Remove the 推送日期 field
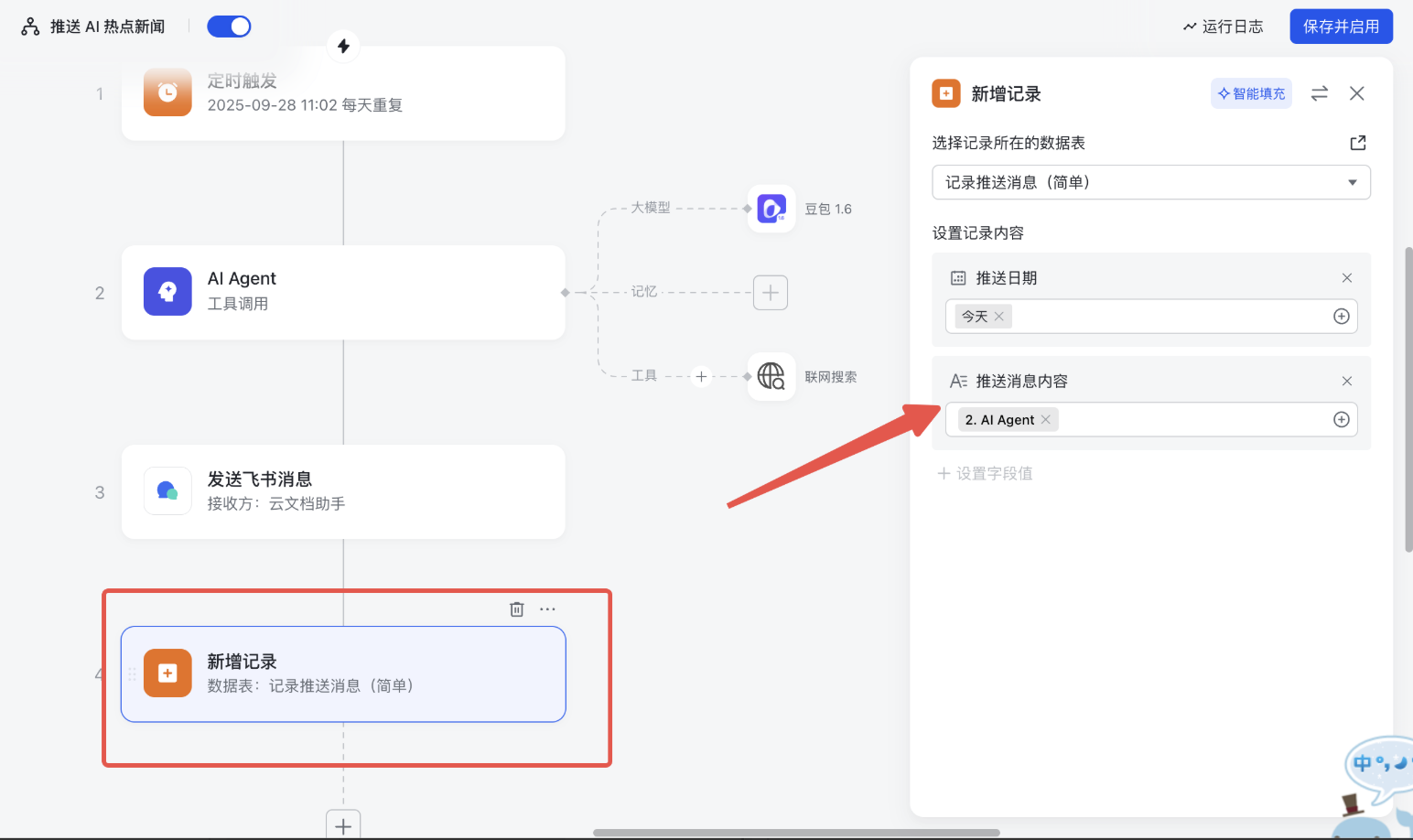Image resolution: width=1413 pixels, height=840 pixels. tap(1346, 278)
